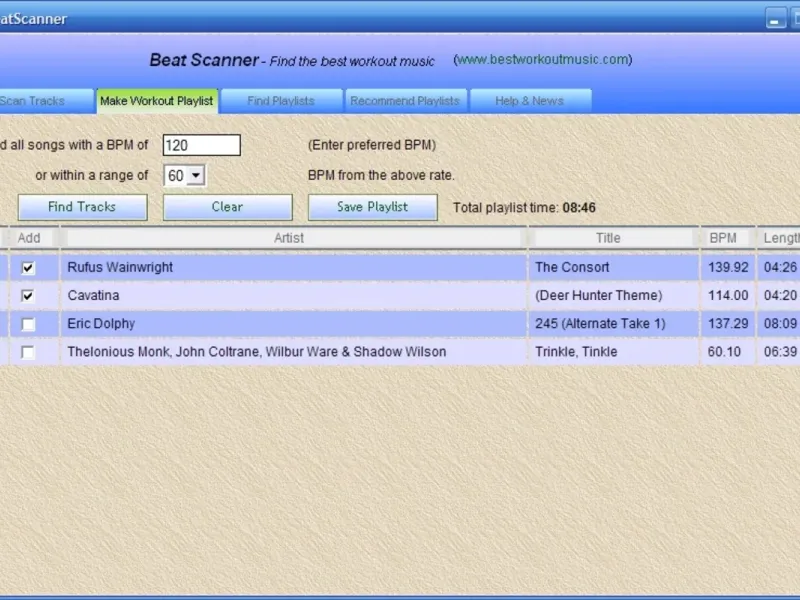Screen dimensions: 800x600
Task: Select the Rufus Wainwright artist cell
Action: pos(294,267)
